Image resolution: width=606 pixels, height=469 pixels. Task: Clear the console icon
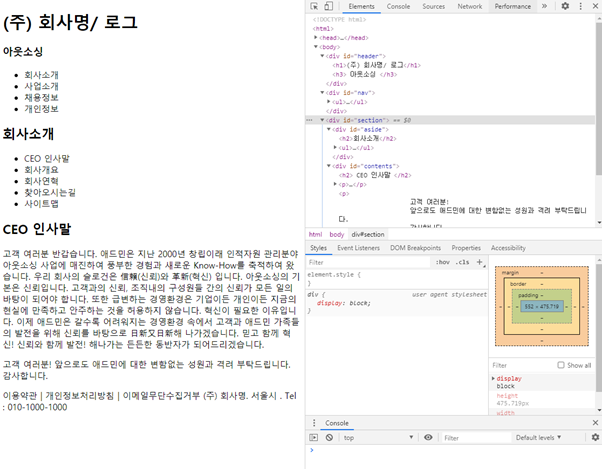[329, 437]
